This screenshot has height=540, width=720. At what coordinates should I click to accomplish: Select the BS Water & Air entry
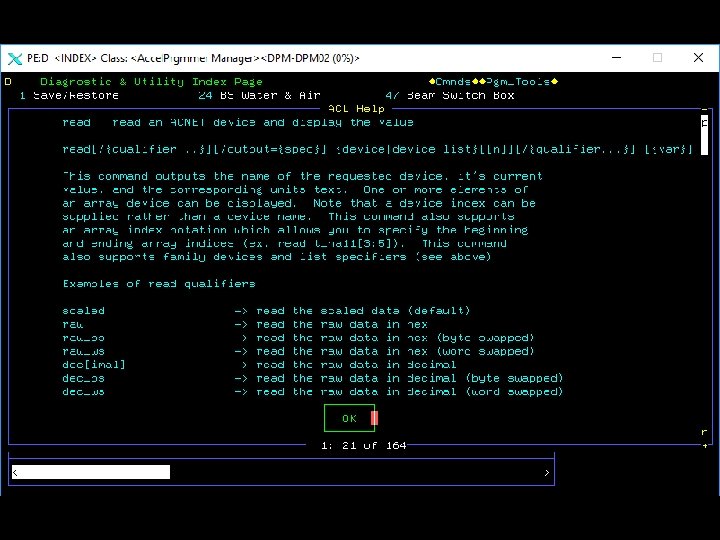[x=259, y=96]
